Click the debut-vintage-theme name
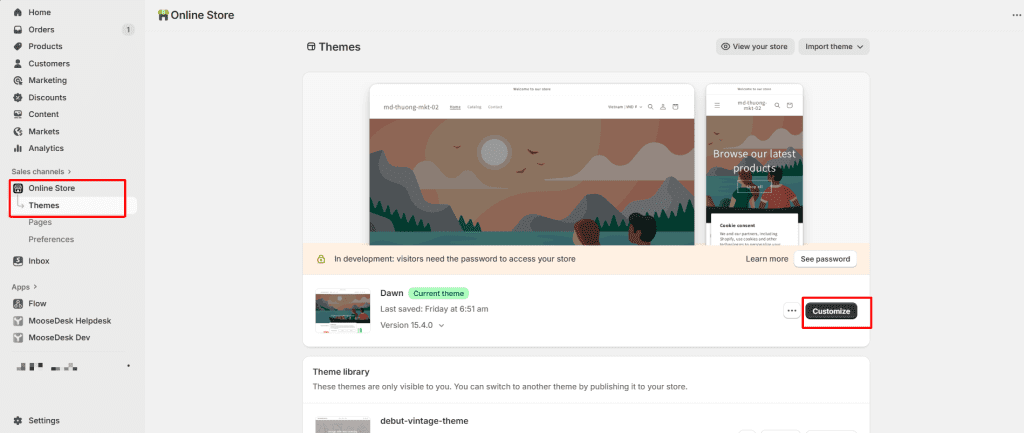This screenshot has width=1024, height=433. pos(424,421)
